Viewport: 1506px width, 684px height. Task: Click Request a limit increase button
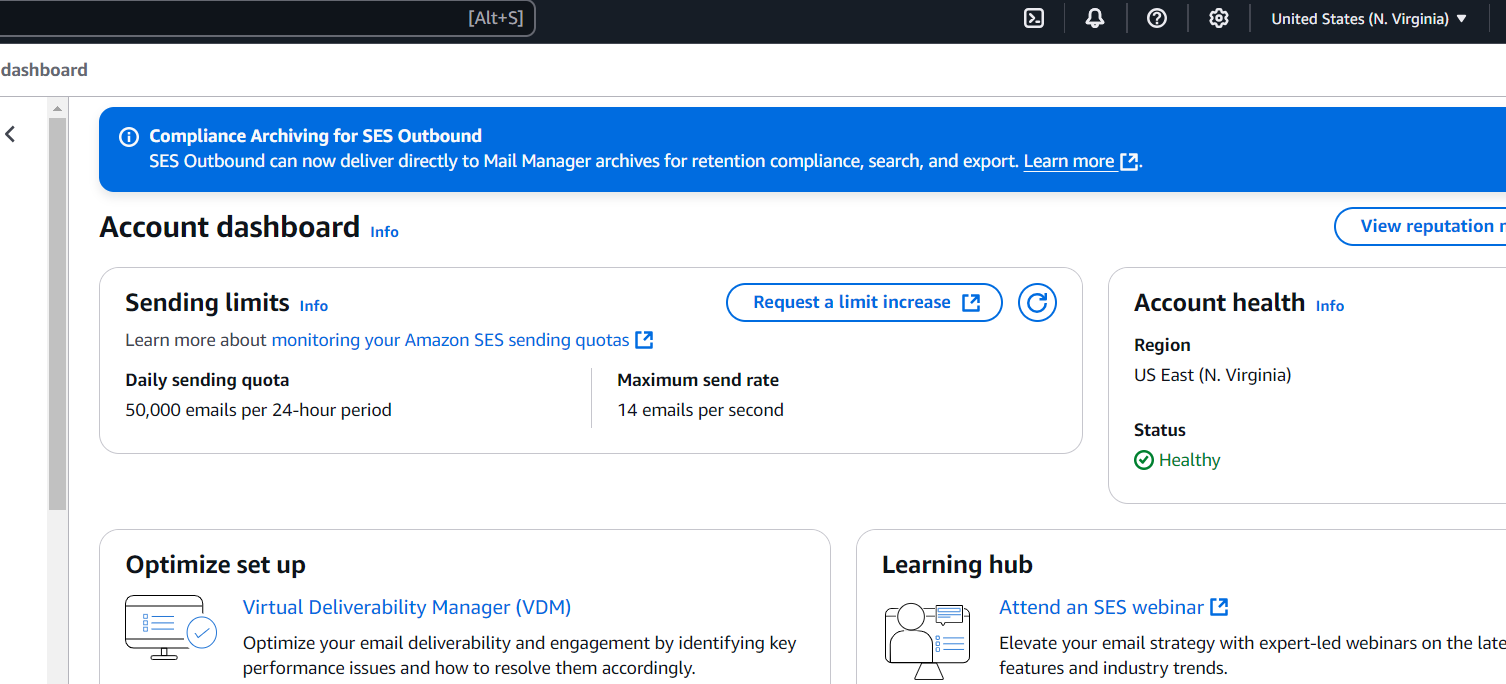coord(864,302)
